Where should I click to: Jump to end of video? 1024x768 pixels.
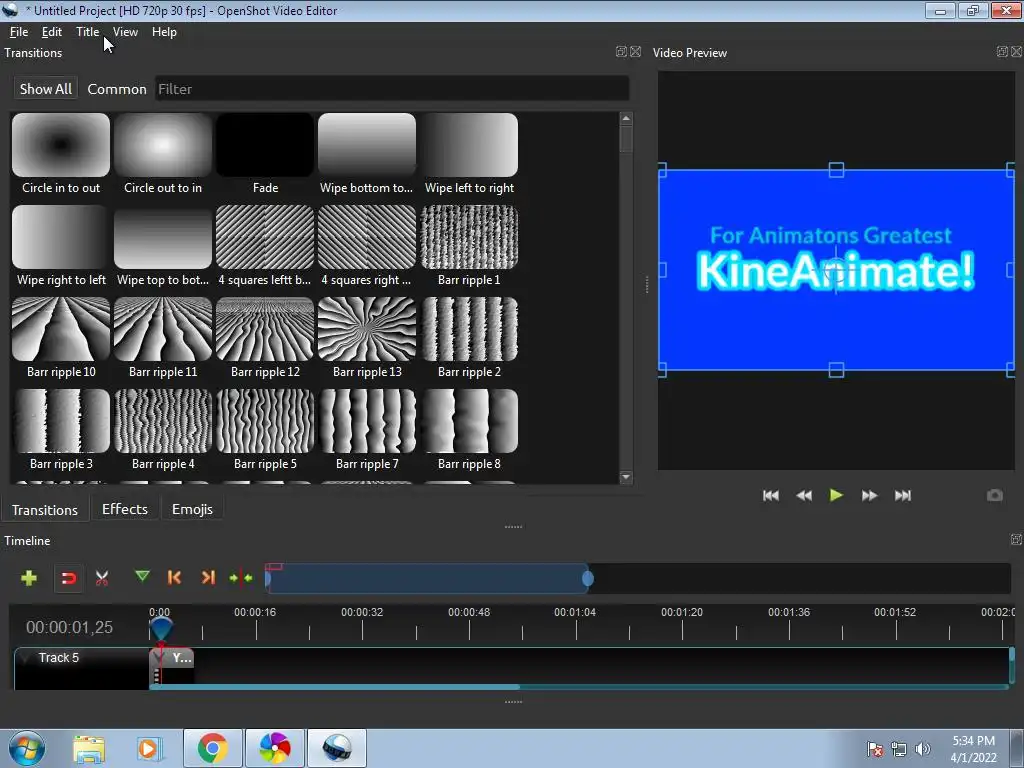pyautogui.click(x=903, y=496)
